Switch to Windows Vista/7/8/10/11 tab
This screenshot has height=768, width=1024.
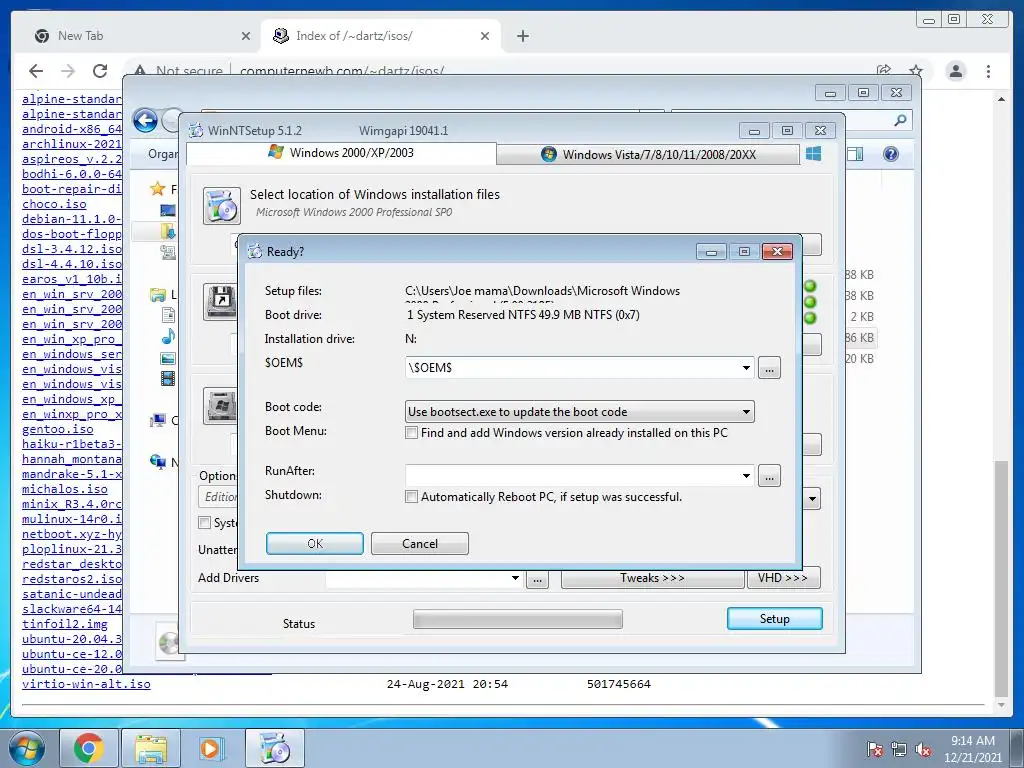(648, 155)
